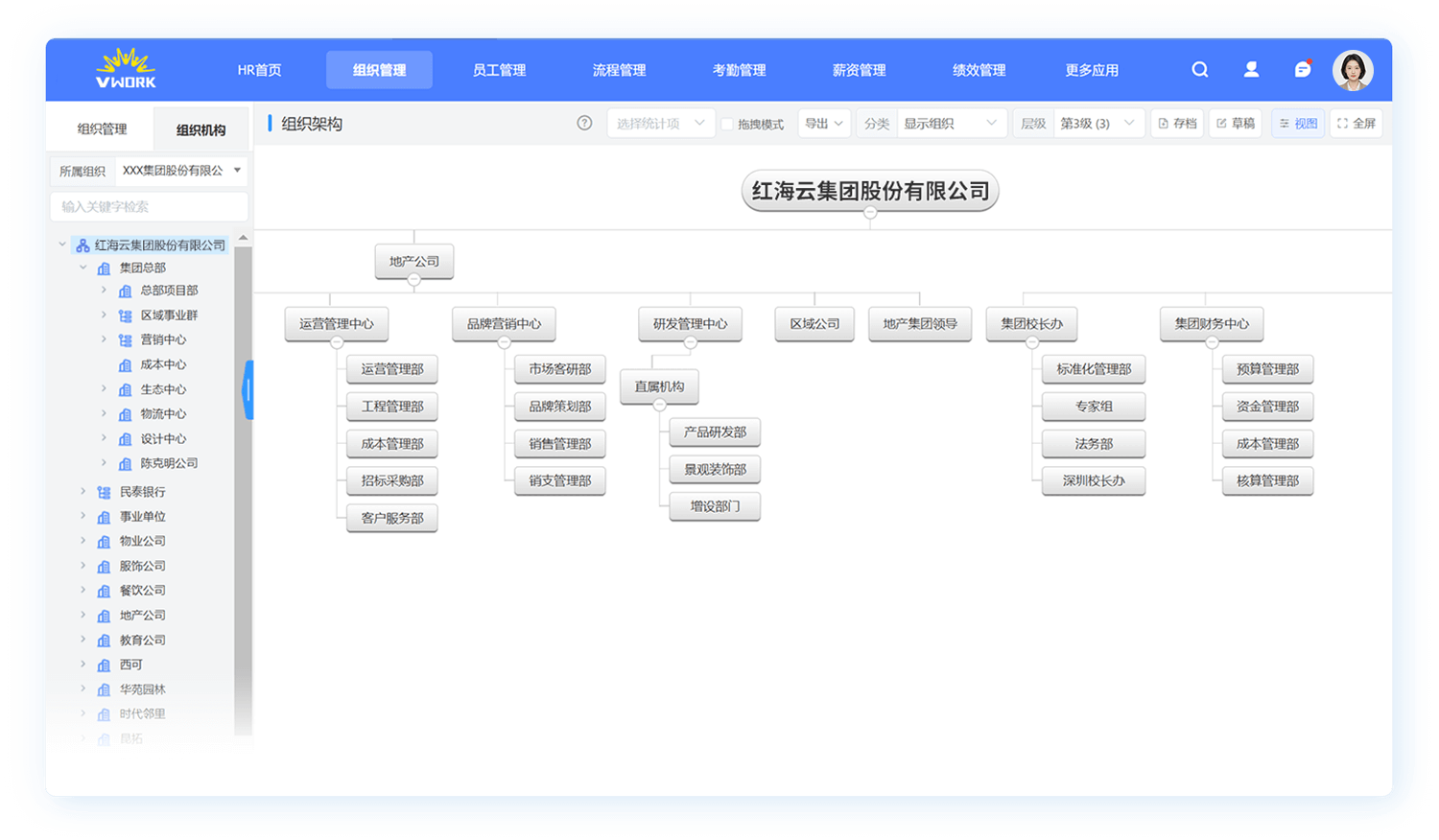Open the 选择统计项 dropdown

tap(661, 124)
